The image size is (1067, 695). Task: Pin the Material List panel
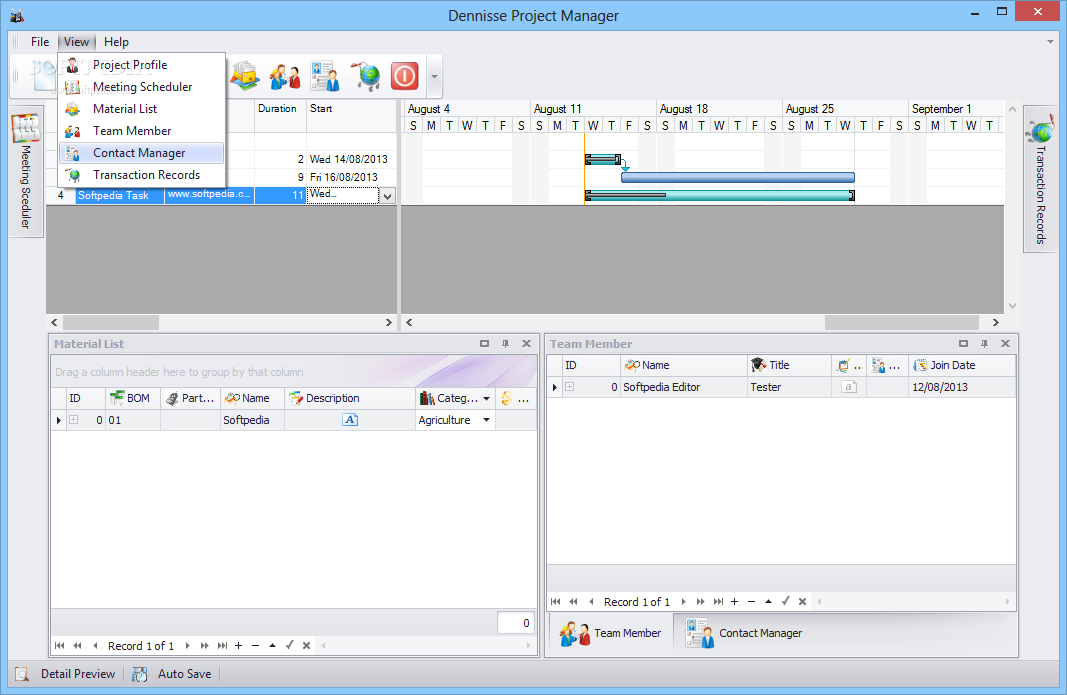[505, 344]
